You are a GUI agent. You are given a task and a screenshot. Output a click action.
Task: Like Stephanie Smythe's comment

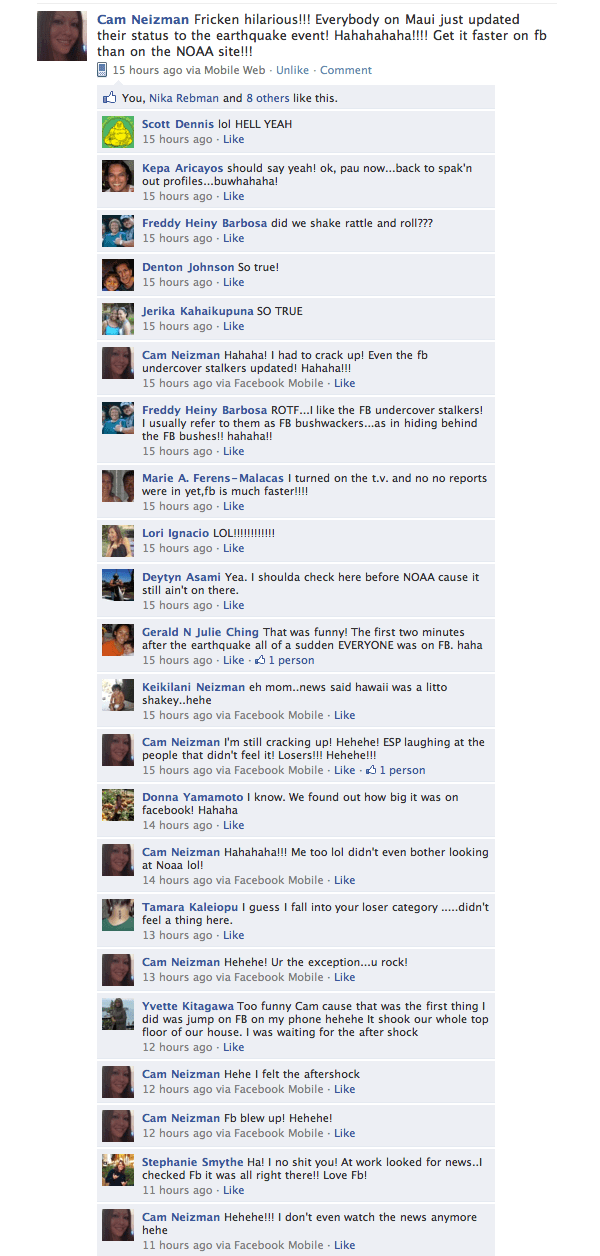pos(233,1190)
